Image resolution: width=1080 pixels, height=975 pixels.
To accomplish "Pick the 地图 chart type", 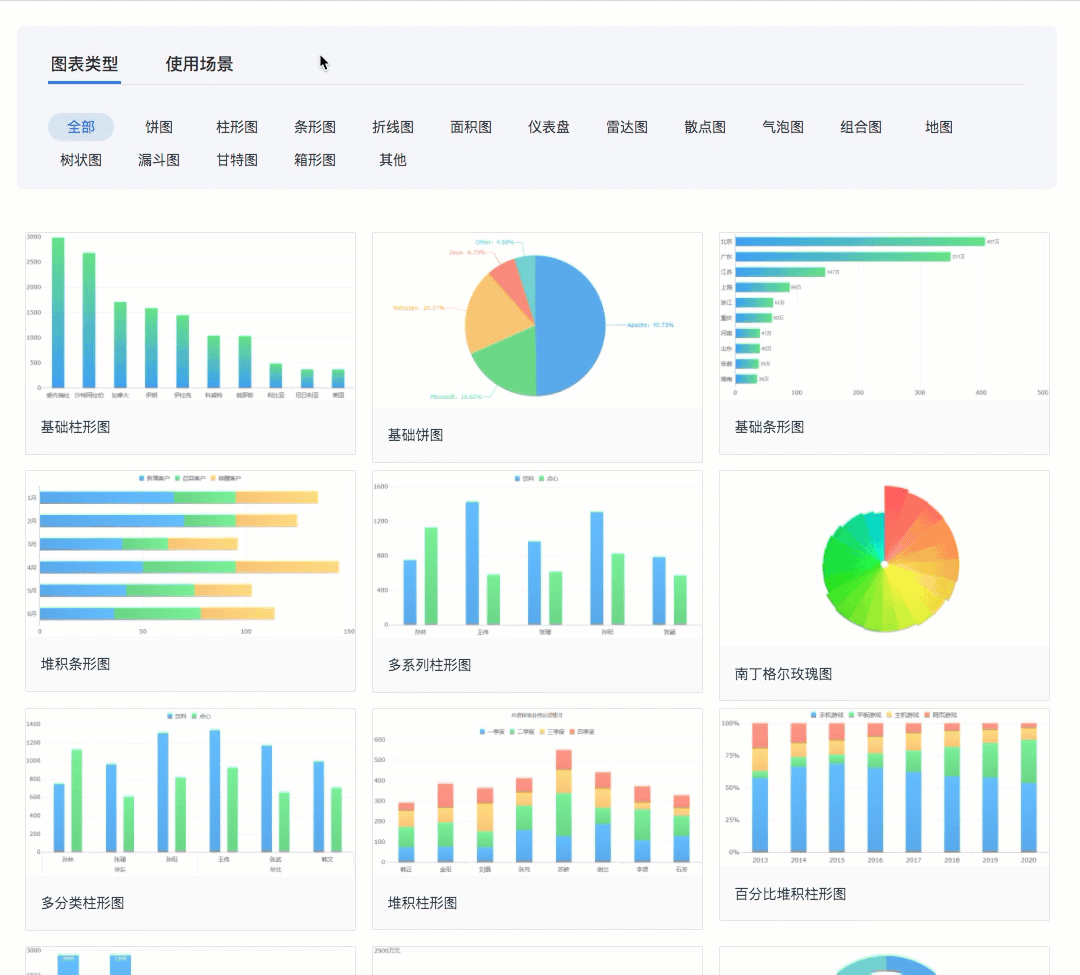I will [938, 127].
